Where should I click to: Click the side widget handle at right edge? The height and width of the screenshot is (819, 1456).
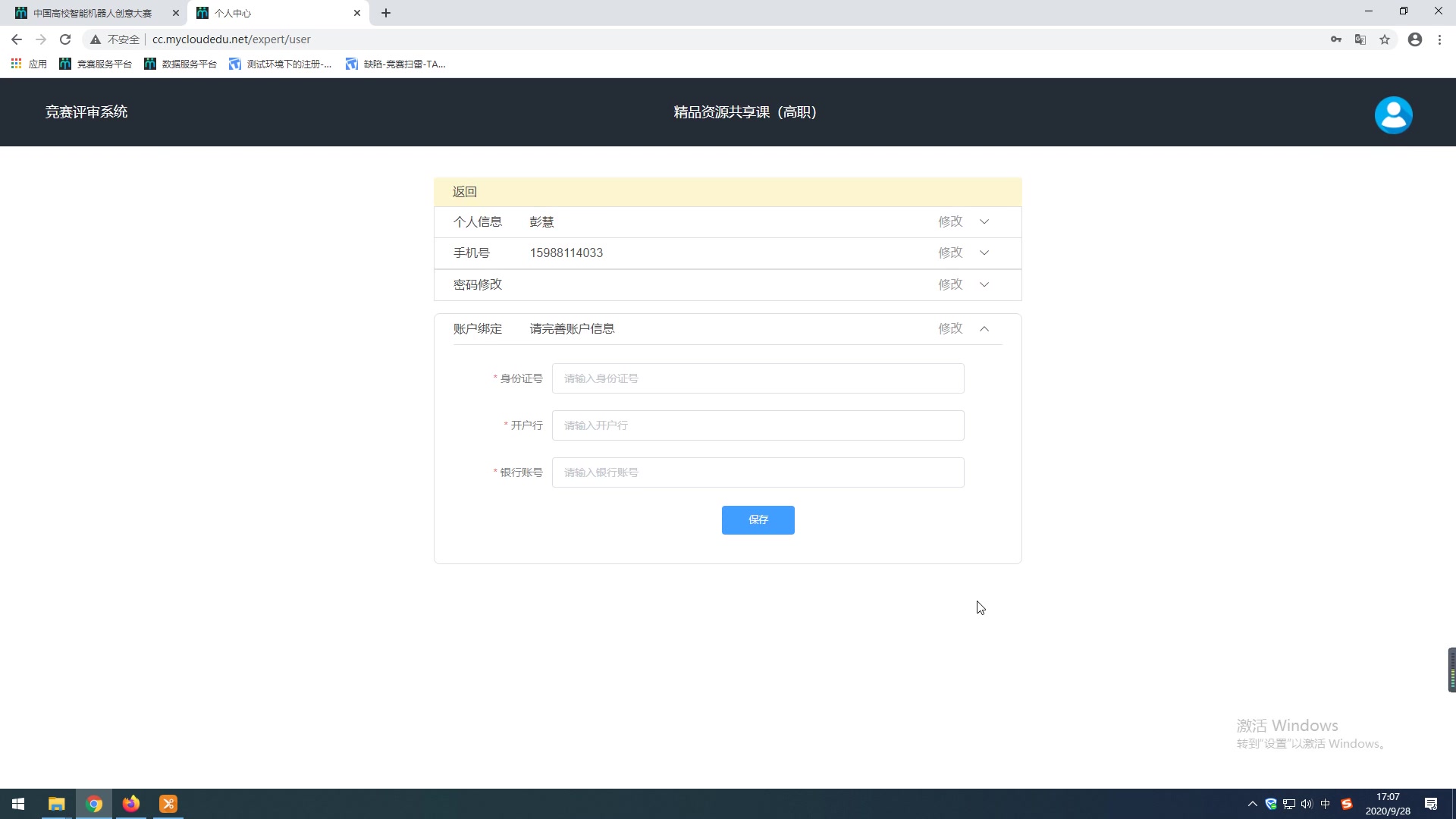[x=1451, y=670]
